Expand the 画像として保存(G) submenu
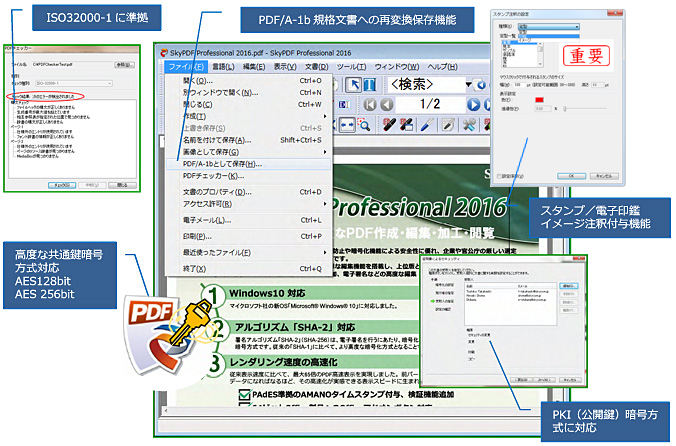Viewport: 676px width, 446px height. [249, 152]
